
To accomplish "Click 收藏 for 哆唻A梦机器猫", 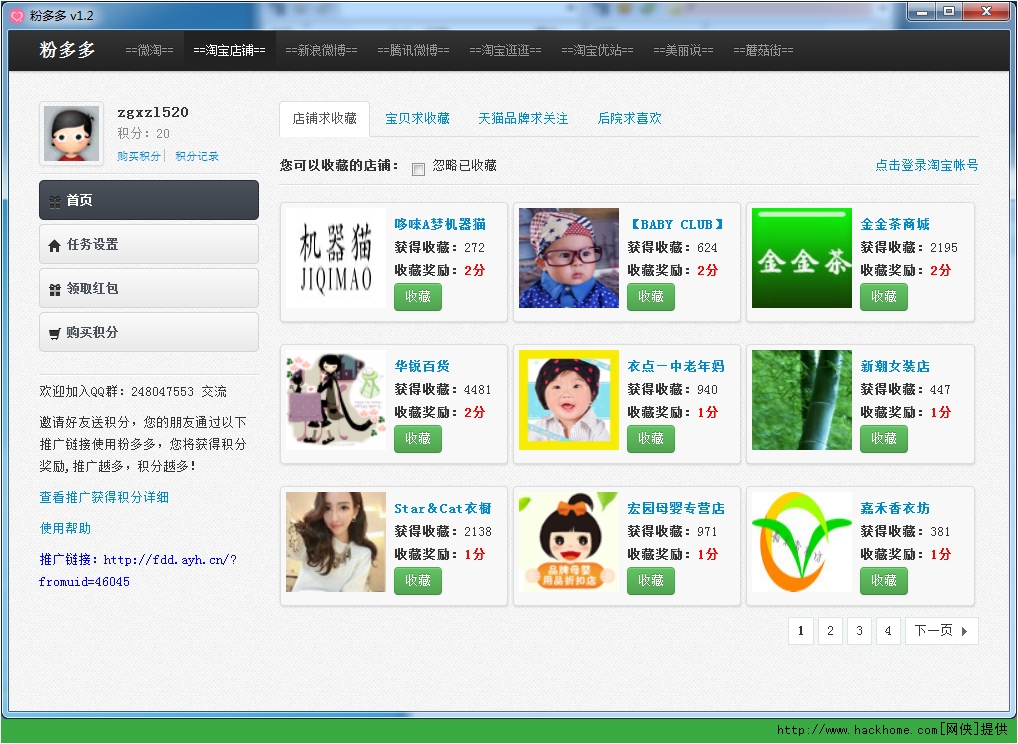I will point(418,297).
